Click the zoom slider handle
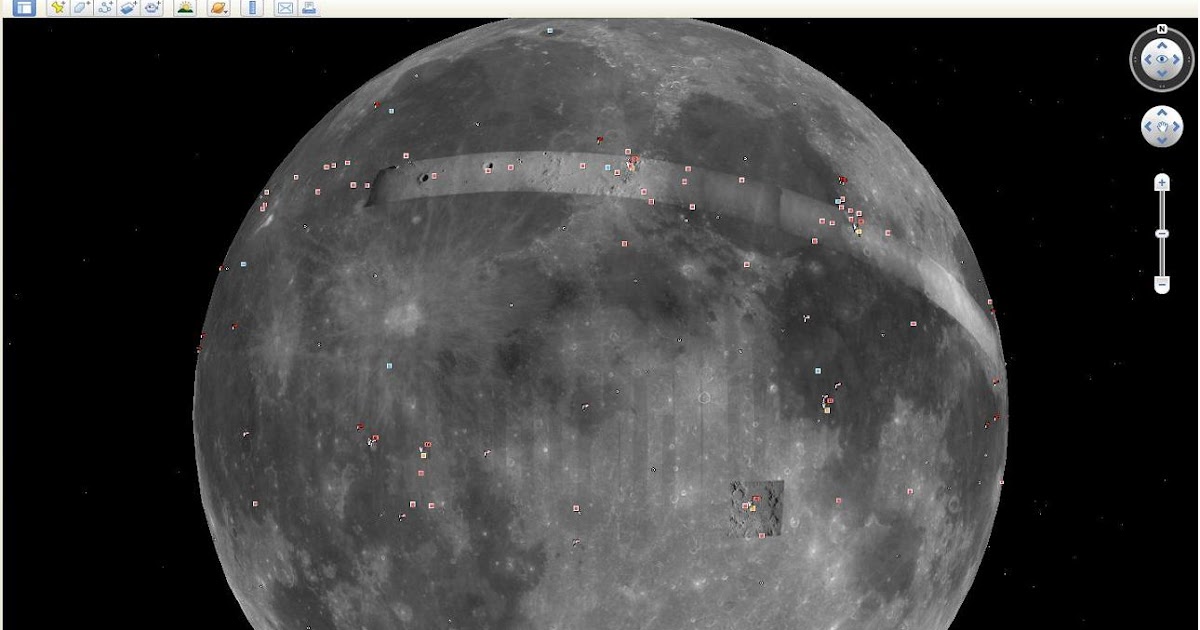Screen dimensions: 1200x630 1162,233
